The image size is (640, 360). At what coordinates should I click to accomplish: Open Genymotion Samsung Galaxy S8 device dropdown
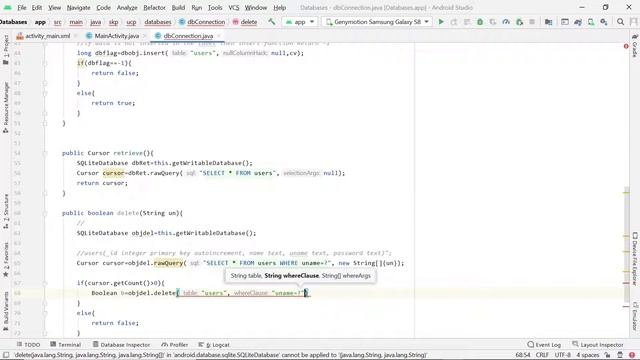click(377, 22)
